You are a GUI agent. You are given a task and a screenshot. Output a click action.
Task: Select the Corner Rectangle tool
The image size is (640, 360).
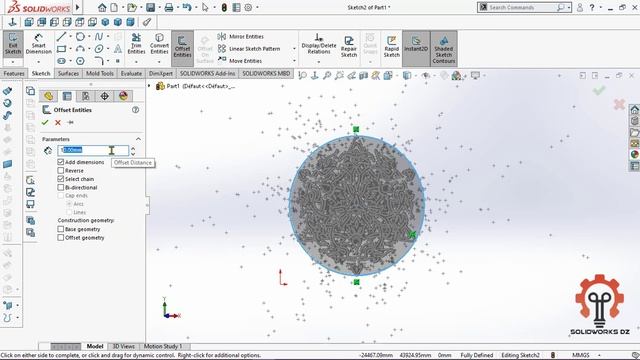61,49
